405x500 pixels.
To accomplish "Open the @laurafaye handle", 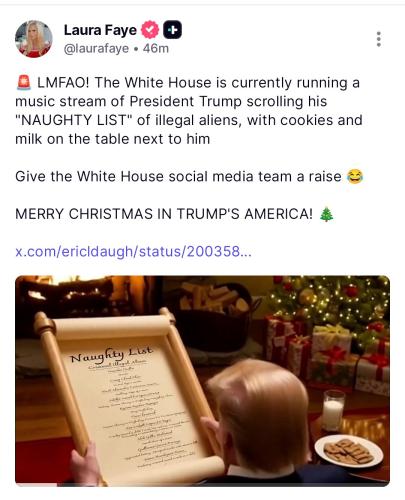I will coord(96,49).
